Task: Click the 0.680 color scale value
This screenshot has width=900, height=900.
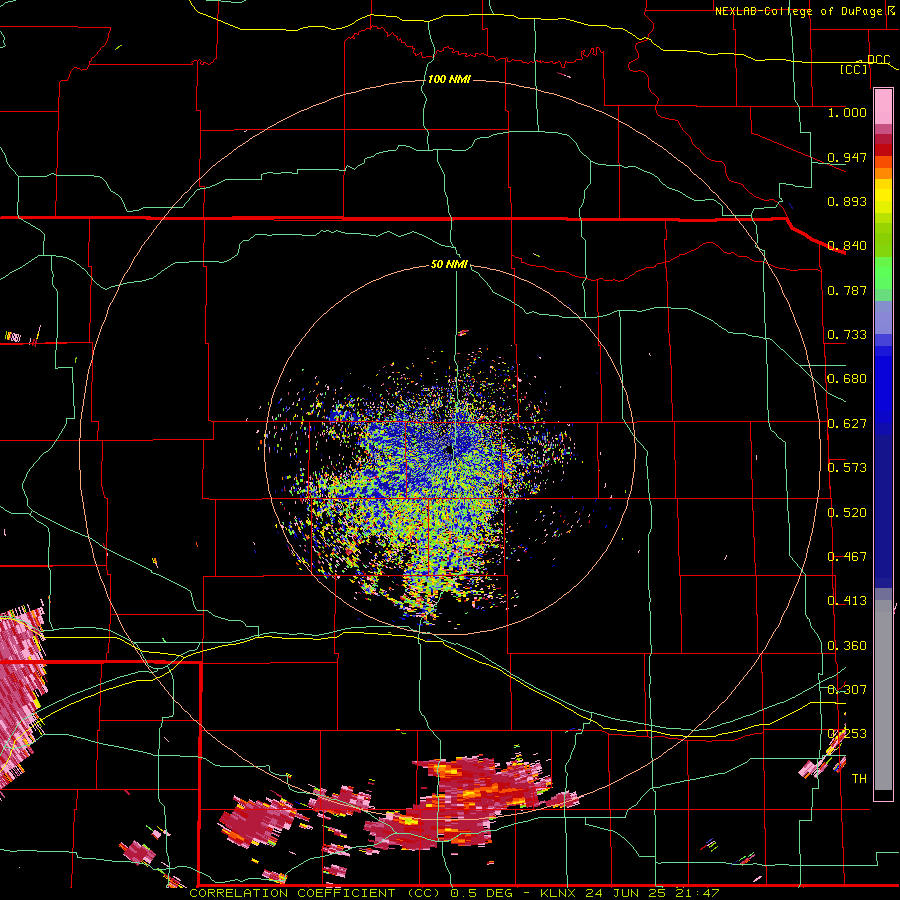Action: click(847, 379)
